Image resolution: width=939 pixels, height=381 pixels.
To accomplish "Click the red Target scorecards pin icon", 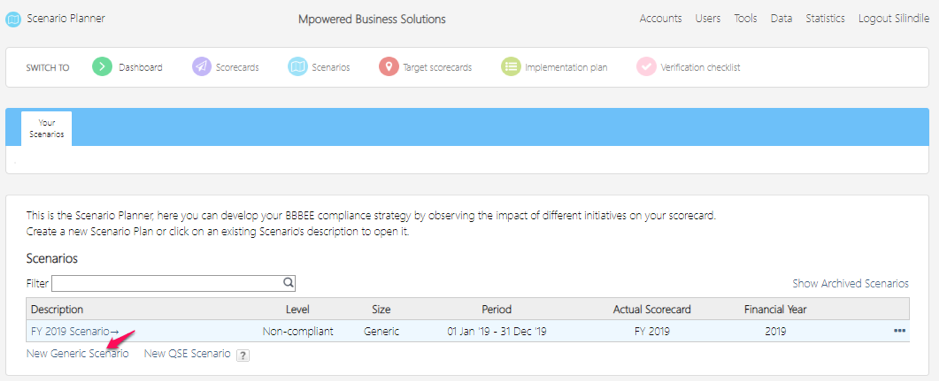I will point(389,67).
